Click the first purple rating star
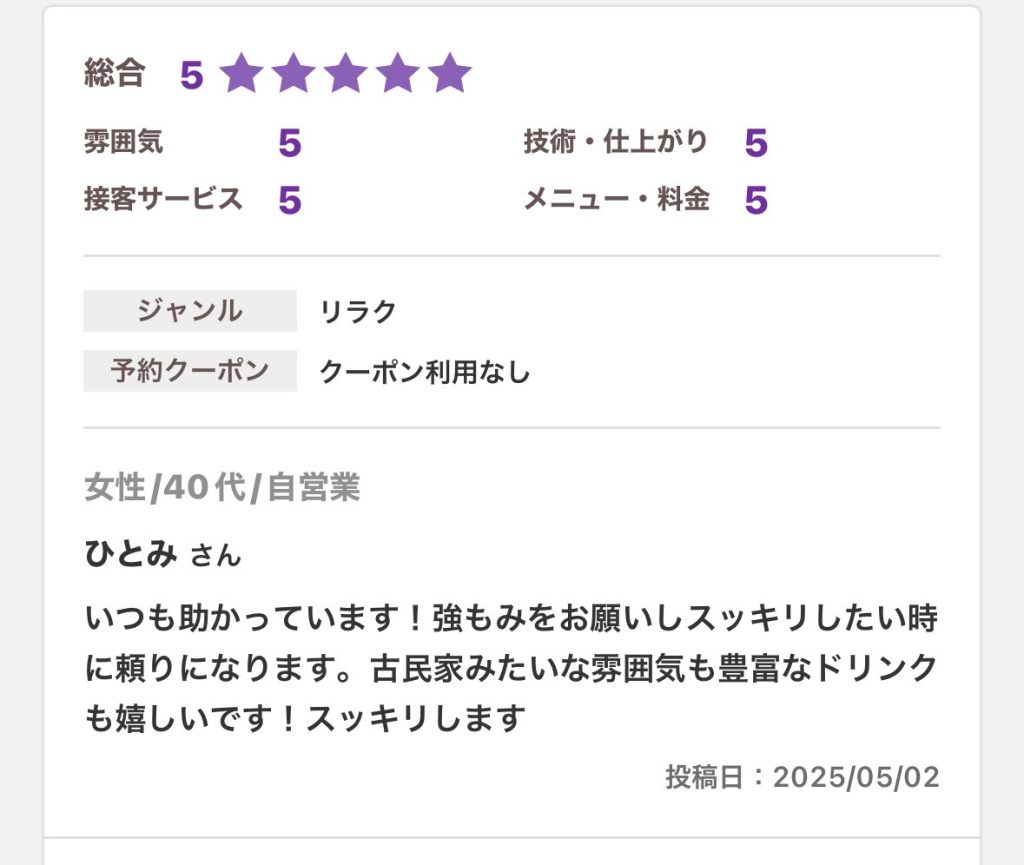The height and width of the screenshot is (865, 1024). point(241,72)
